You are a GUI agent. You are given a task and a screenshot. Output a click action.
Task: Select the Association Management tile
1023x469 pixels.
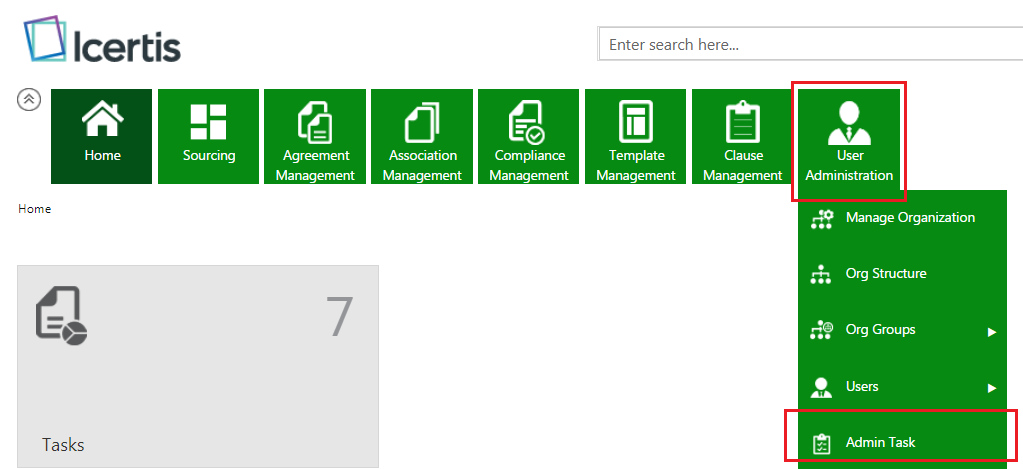[422, 136]
